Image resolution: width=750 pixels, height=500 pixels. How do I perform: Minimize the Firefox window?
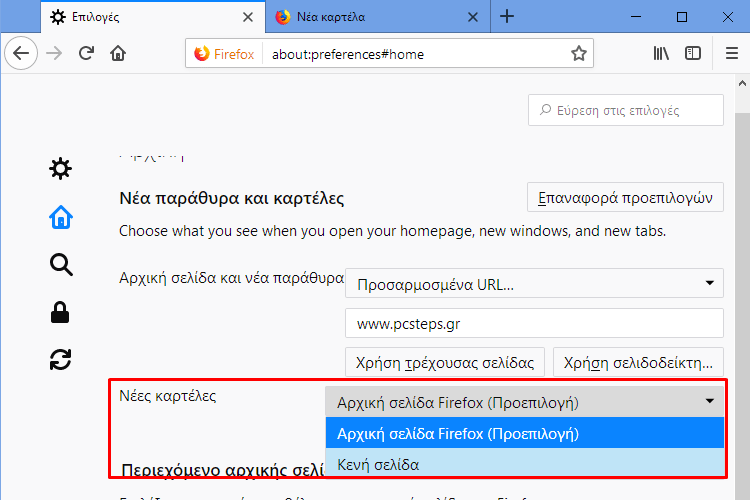coord(636,17)
